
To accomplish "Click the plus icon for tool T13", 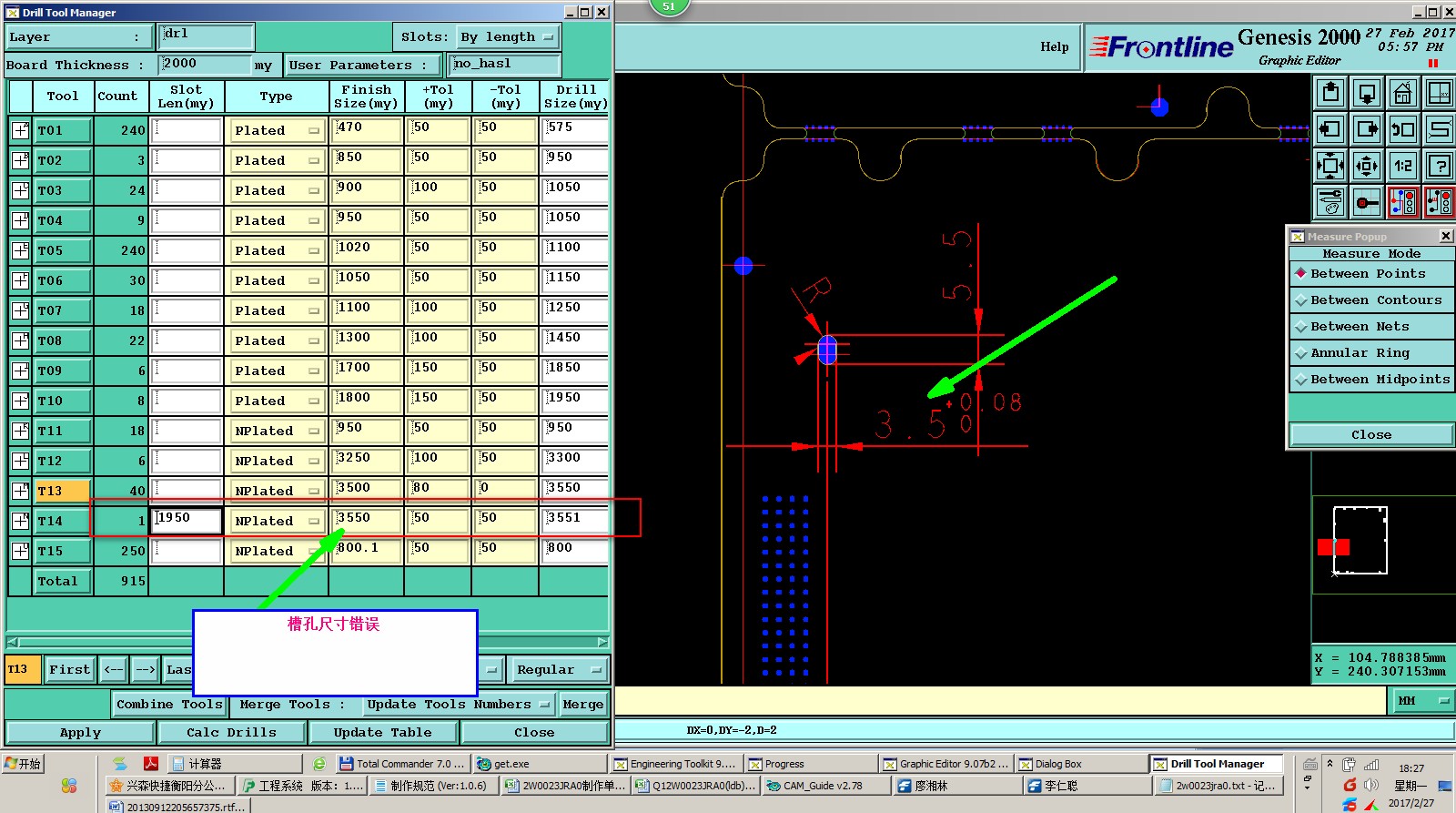I will [x=20, y=491].
